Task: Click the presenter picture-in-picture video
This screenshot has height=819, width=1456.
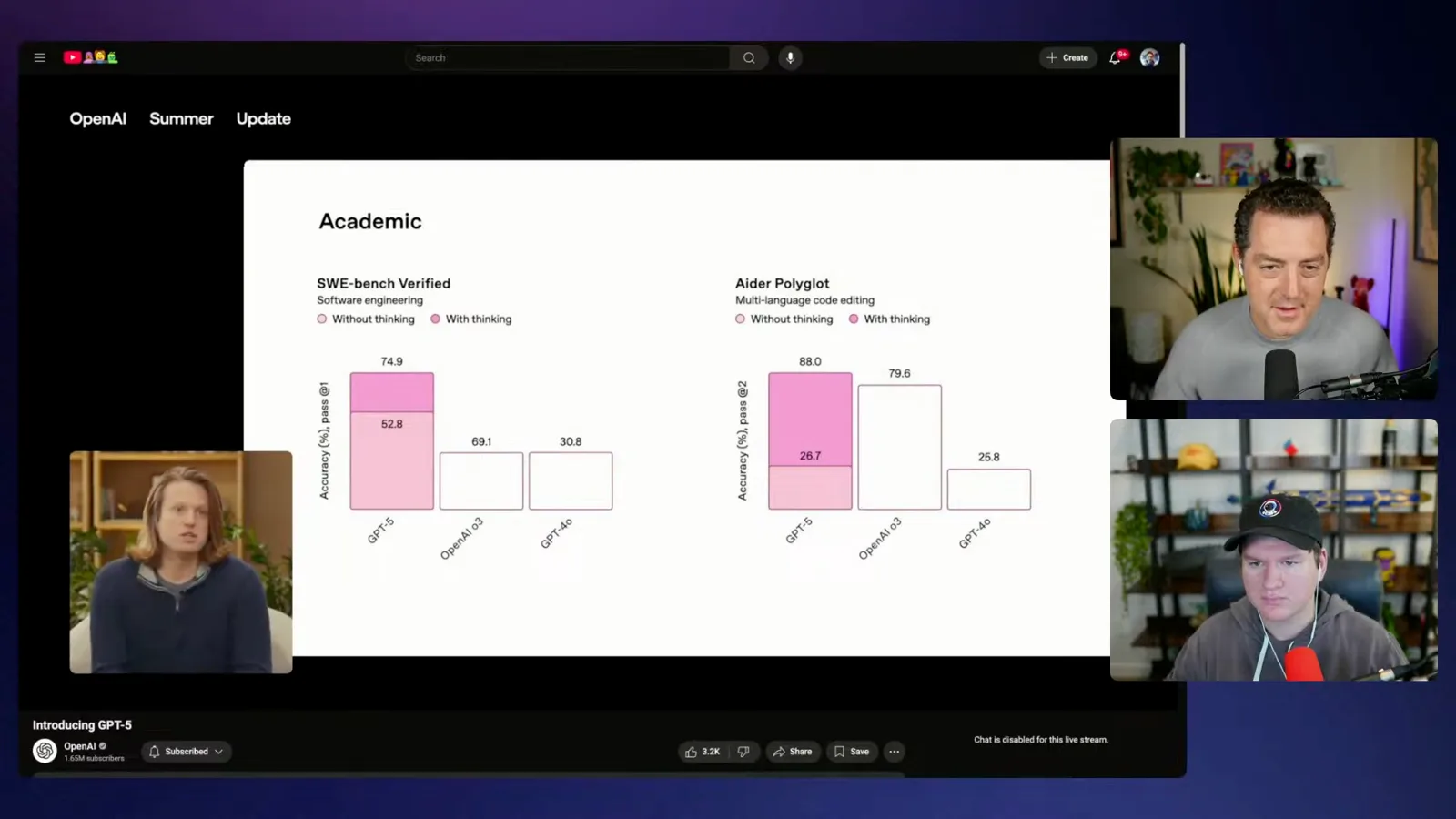Action: [x=181, y=562]
